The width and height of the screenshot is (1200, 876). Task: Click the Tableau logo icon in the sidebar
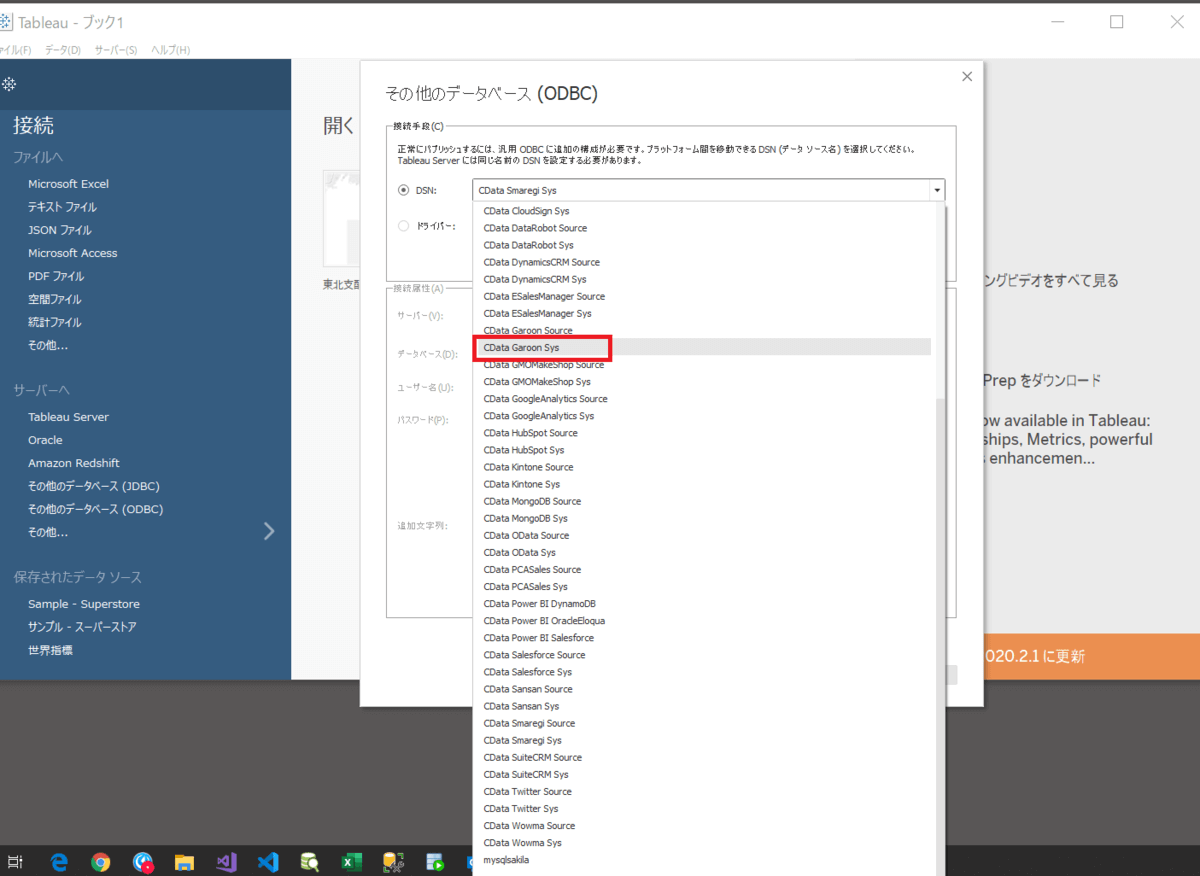pyautogui.click(x=9, y=84)
